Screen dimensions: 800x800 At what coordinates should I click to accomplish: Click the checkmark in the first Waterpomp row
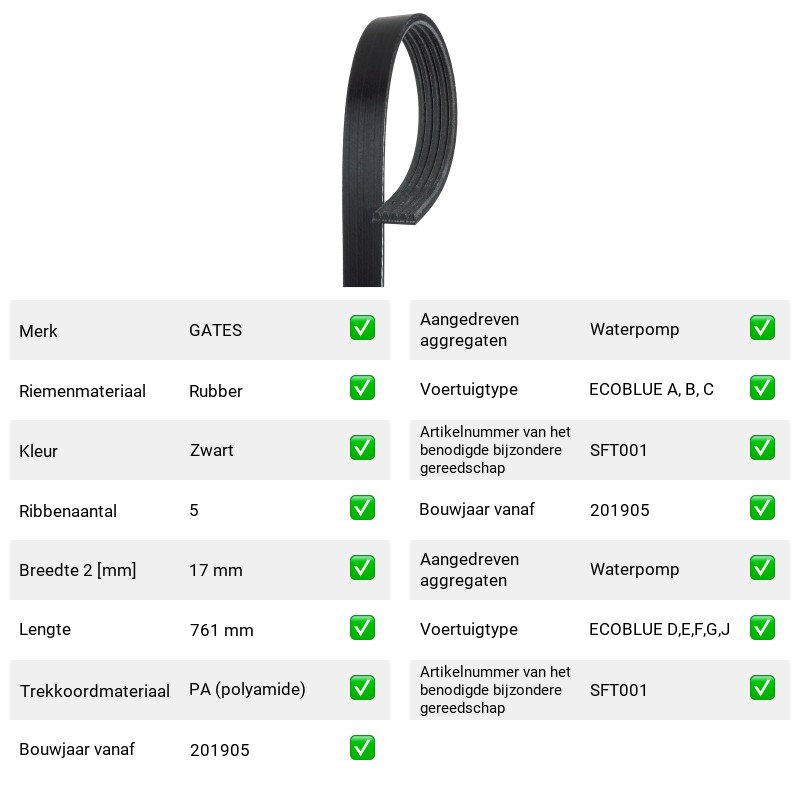click(x=762, y=328)
